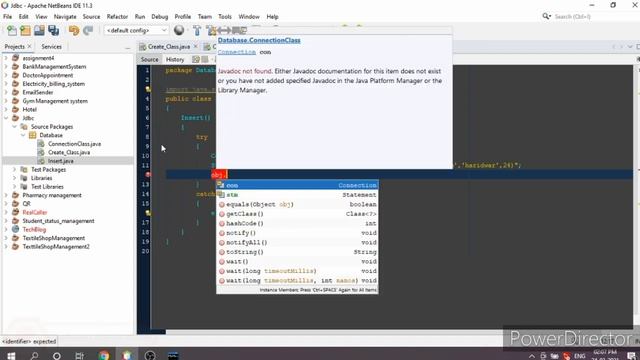
Task: Open the Window menu
Action: pos(249,17)
